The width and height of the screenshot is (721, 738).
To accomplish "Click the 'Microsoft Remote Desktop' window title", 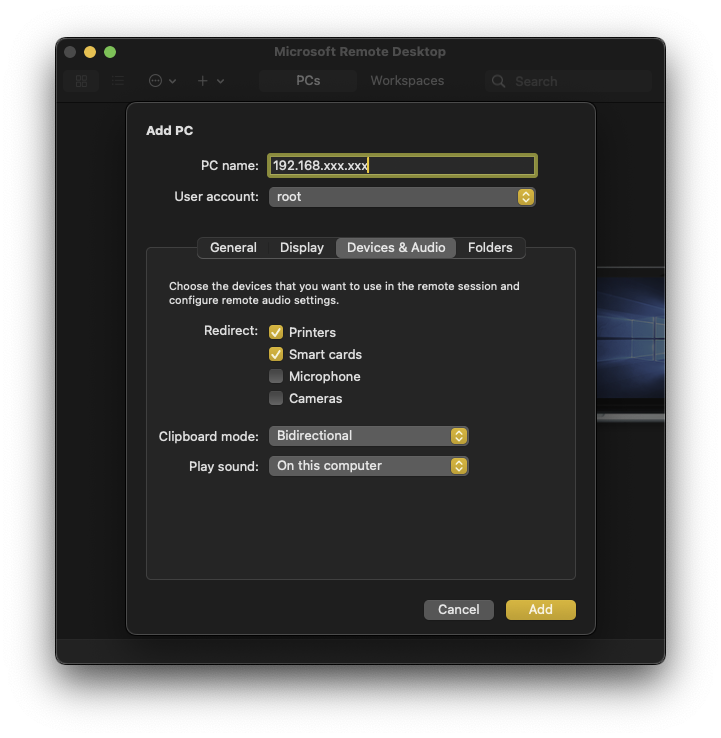I will (360, 52).
